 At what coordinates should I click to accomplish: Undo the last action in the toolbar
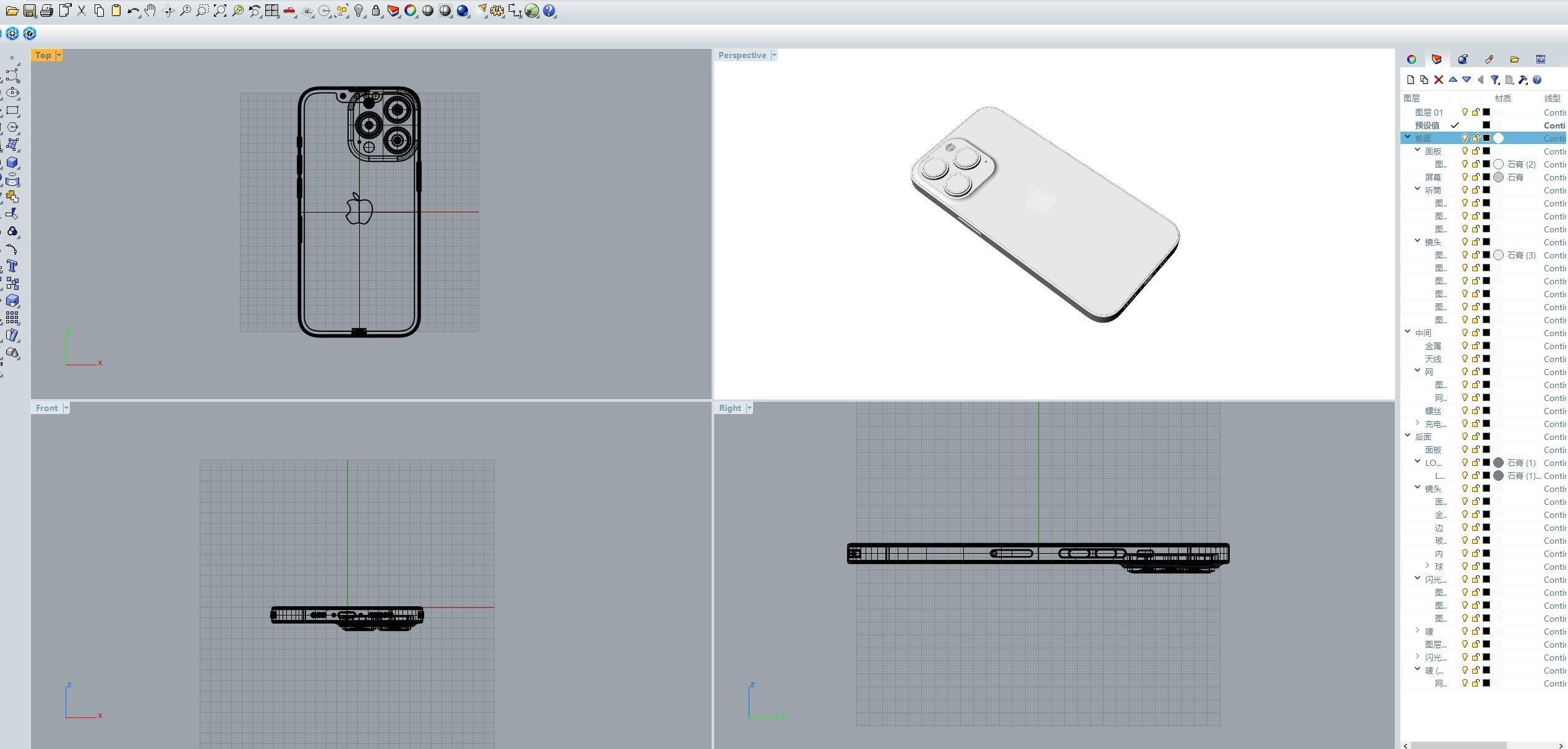(133, 11)
